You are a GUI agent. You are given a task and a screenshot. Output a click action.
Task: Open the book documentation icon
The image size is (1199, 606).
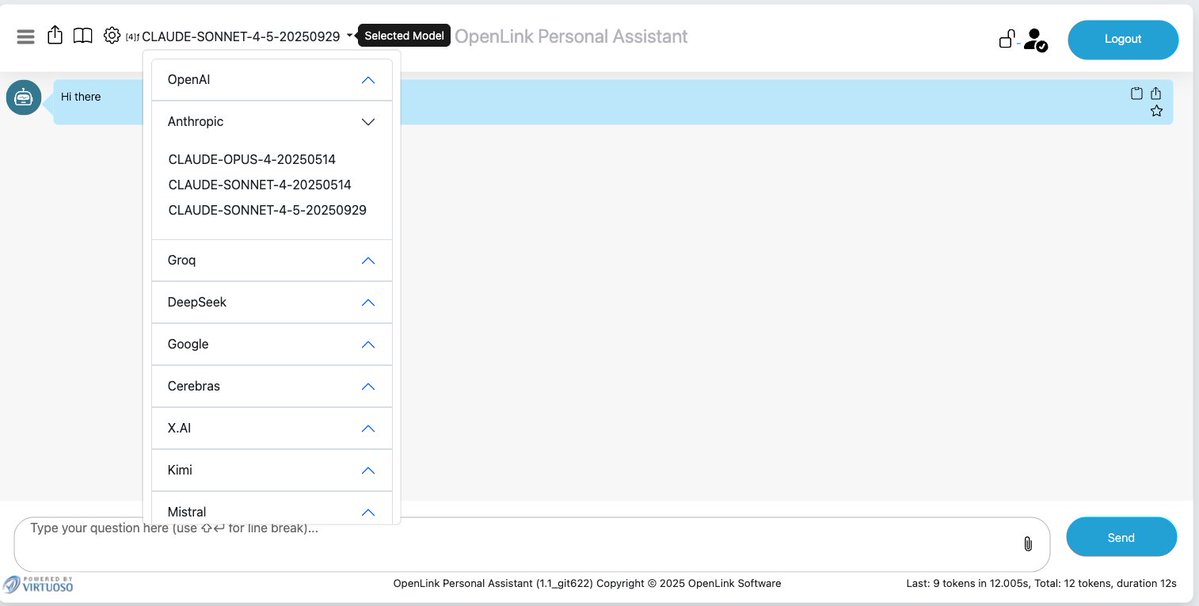click(83, 36)
